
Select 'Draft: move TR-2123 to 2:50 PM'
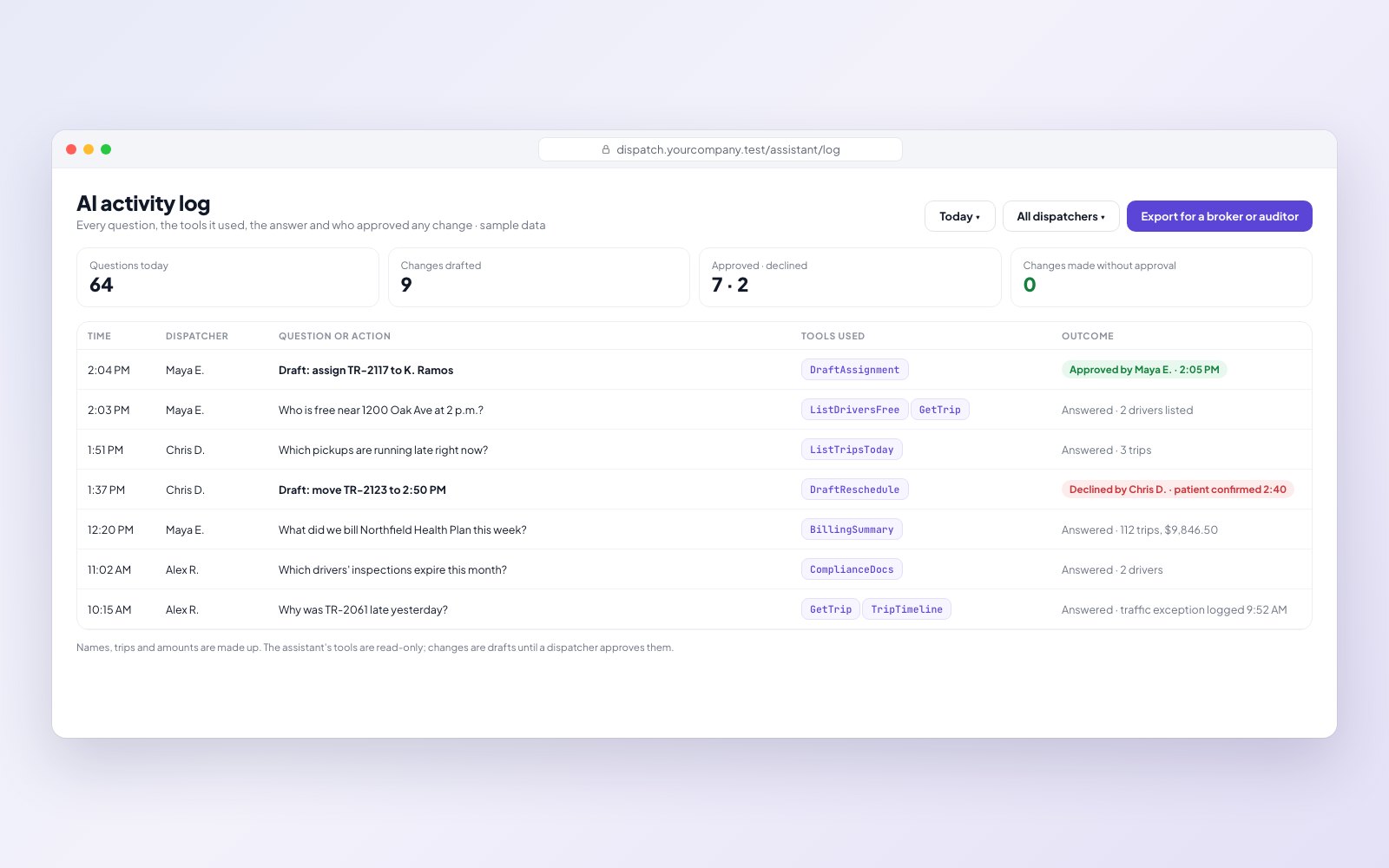coord(362,490)
